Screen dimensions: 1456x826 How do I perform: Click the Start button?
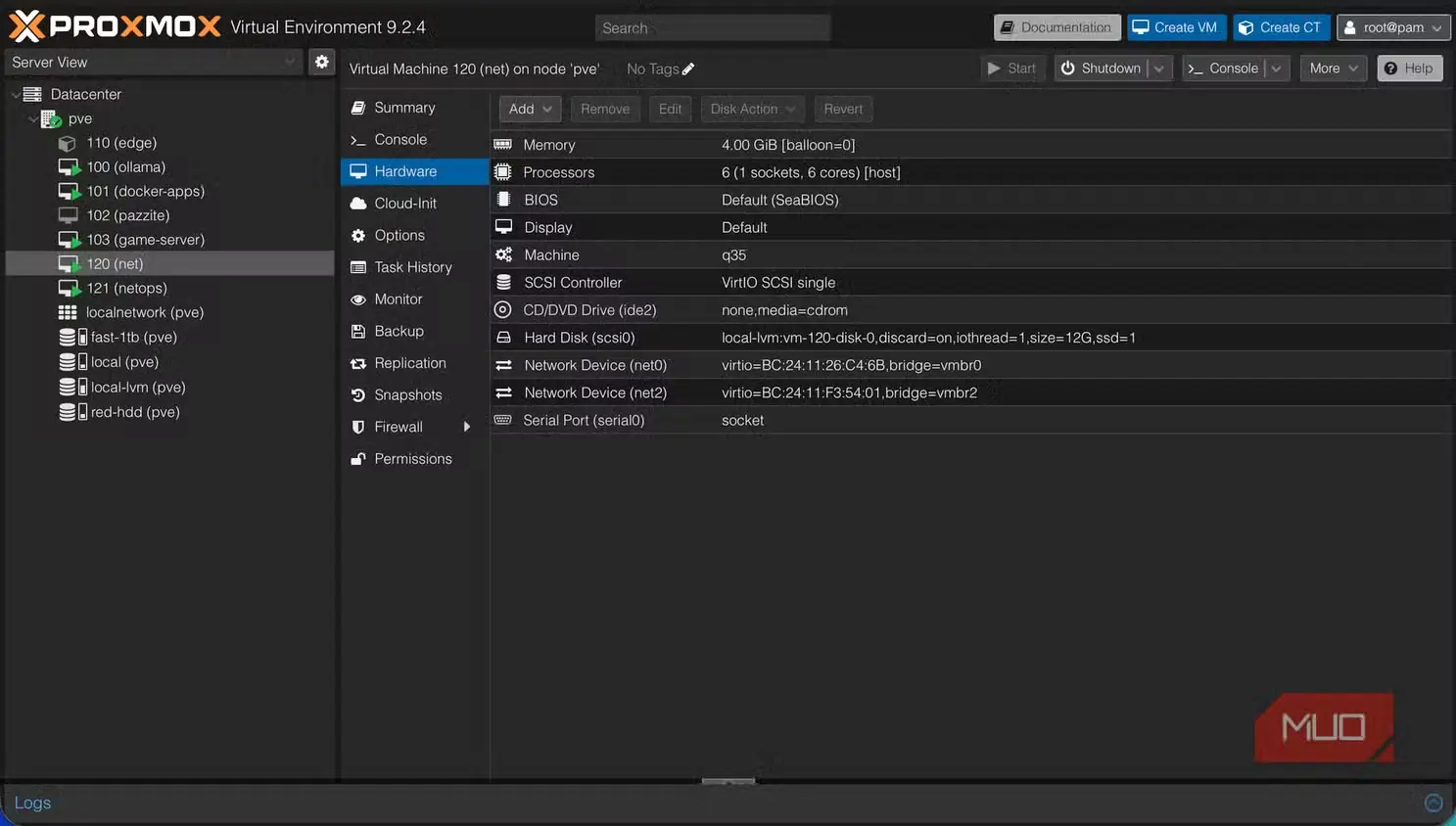tap(1012, 69)
